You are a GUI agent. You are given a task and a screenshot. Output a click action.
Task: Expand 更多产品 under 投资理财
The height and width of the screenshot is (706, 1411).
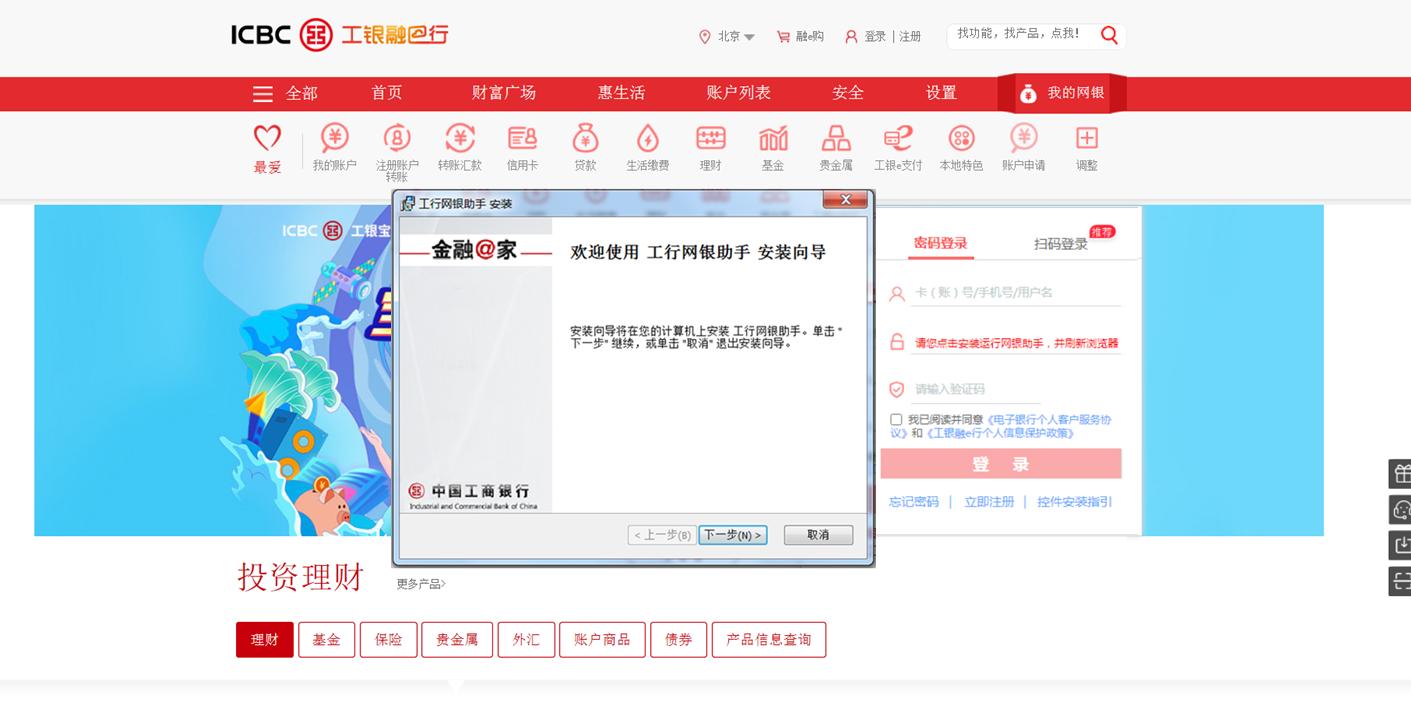coord(420,584)
